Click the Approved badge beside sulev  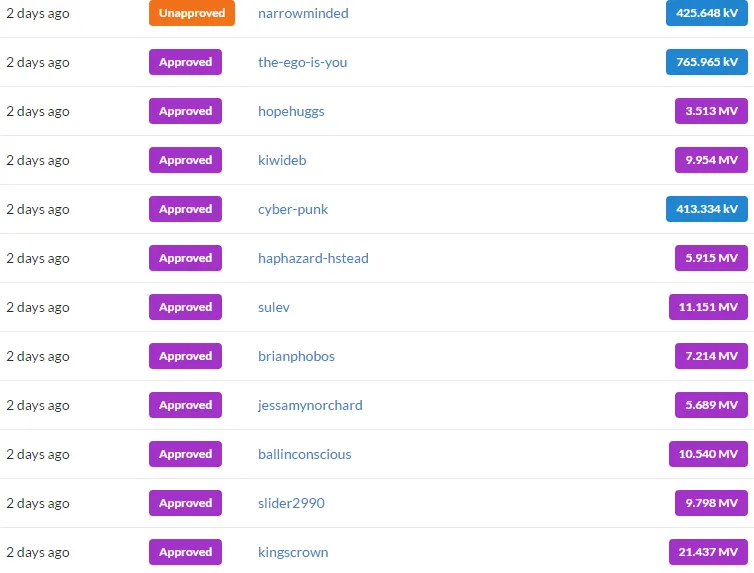tap(185, 307)
